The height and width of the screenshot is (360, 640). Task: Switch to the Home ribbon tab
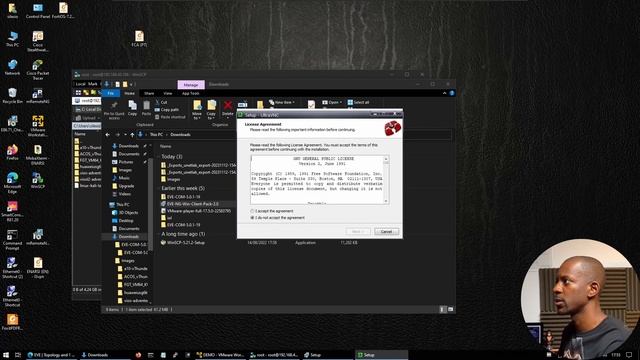pyautogui.click(x=129, y=93)
